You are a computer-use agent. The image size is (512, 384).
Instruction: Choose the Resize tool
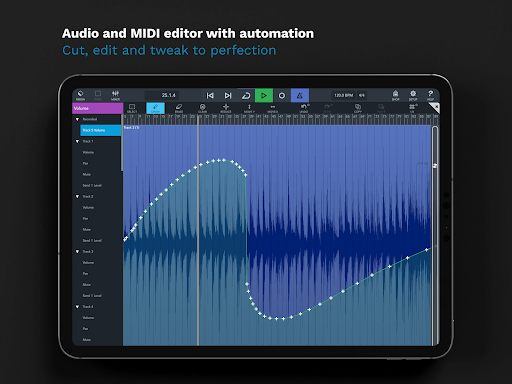[x=226, y=108]
